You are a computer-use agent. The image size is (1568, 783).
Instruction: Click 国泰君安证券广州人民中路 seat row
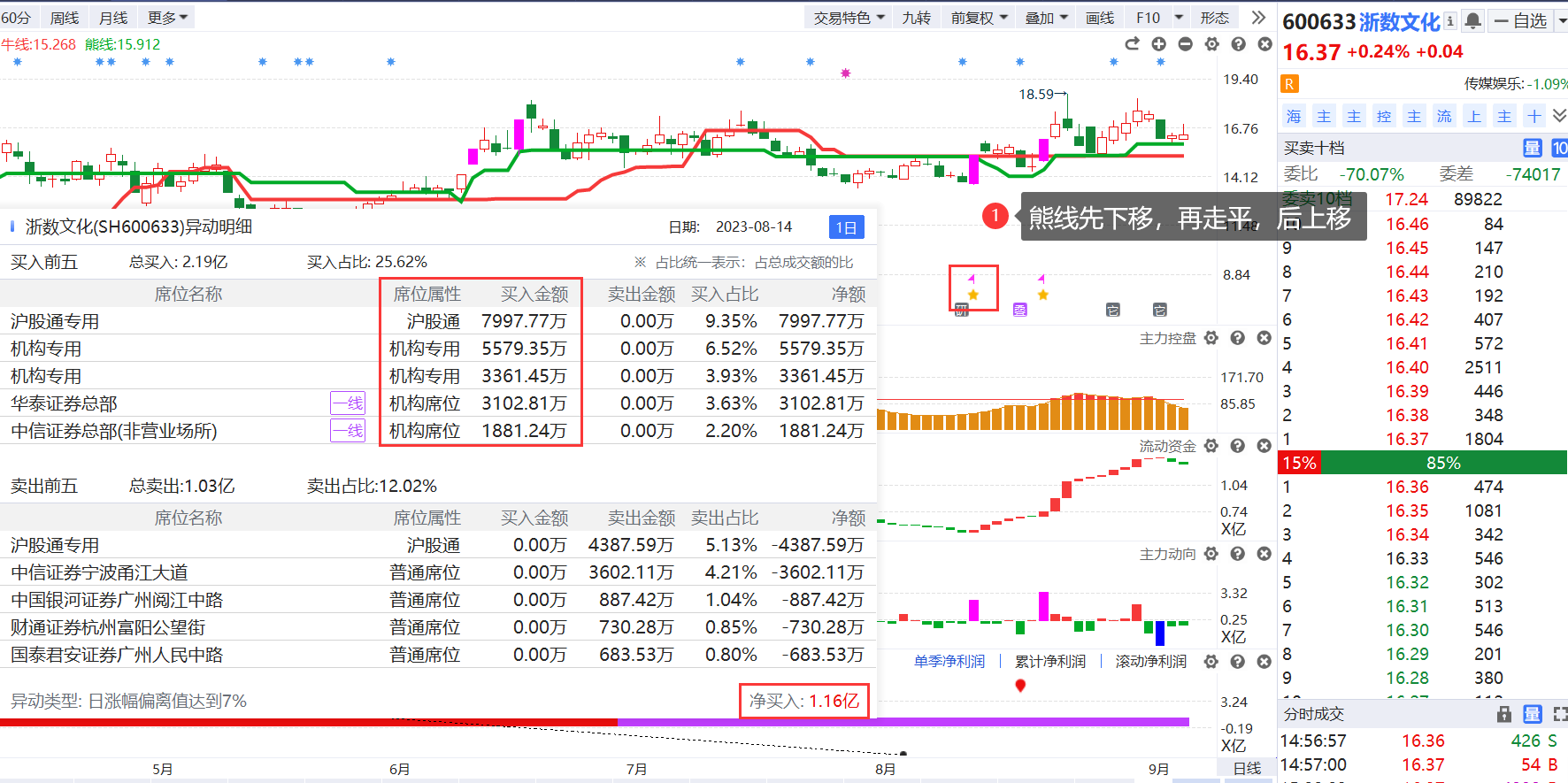(438, 655)
